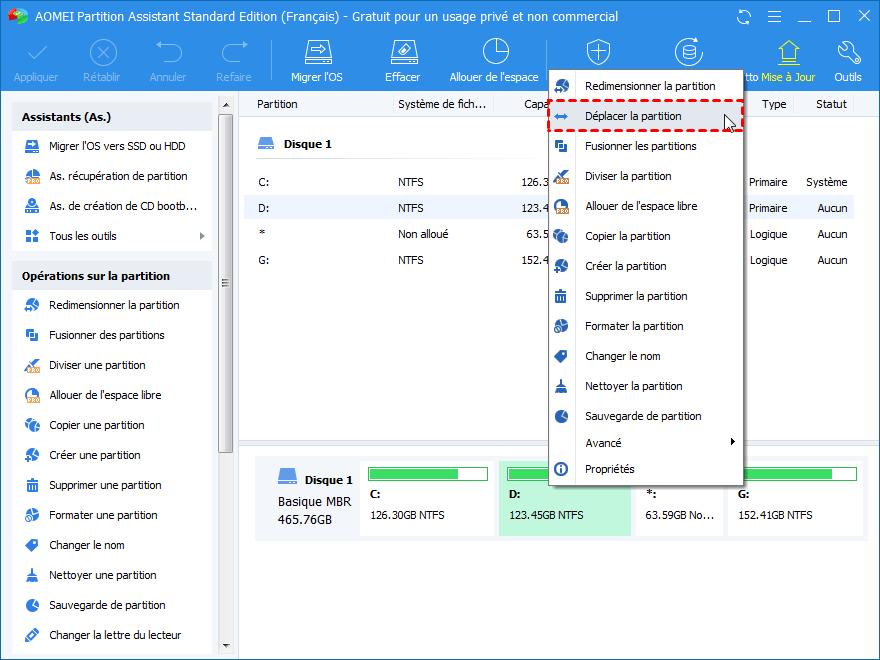This screenshot has height=660, width=880.
Task: Select the C: 126.30GB NTFS disk block
Action: 427,499
